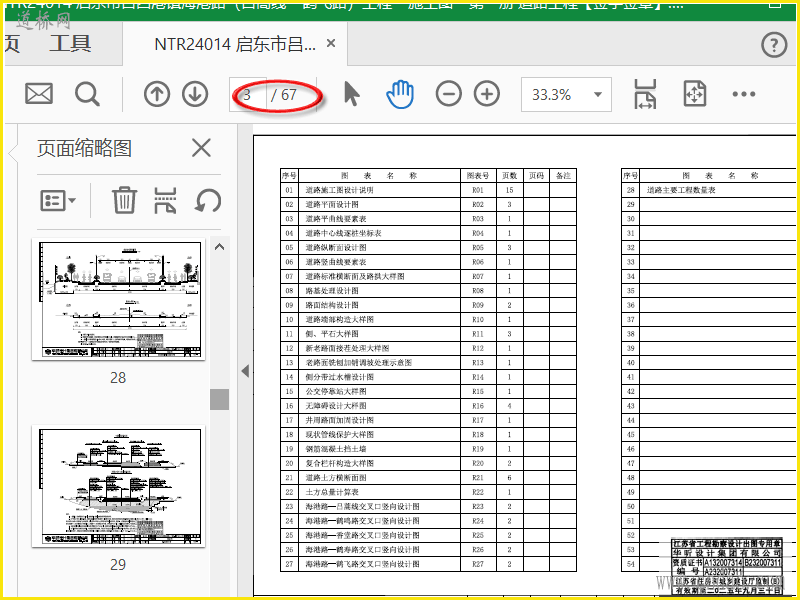Click cell R01 in 图表号 column
800x600 pixels.
478,190
